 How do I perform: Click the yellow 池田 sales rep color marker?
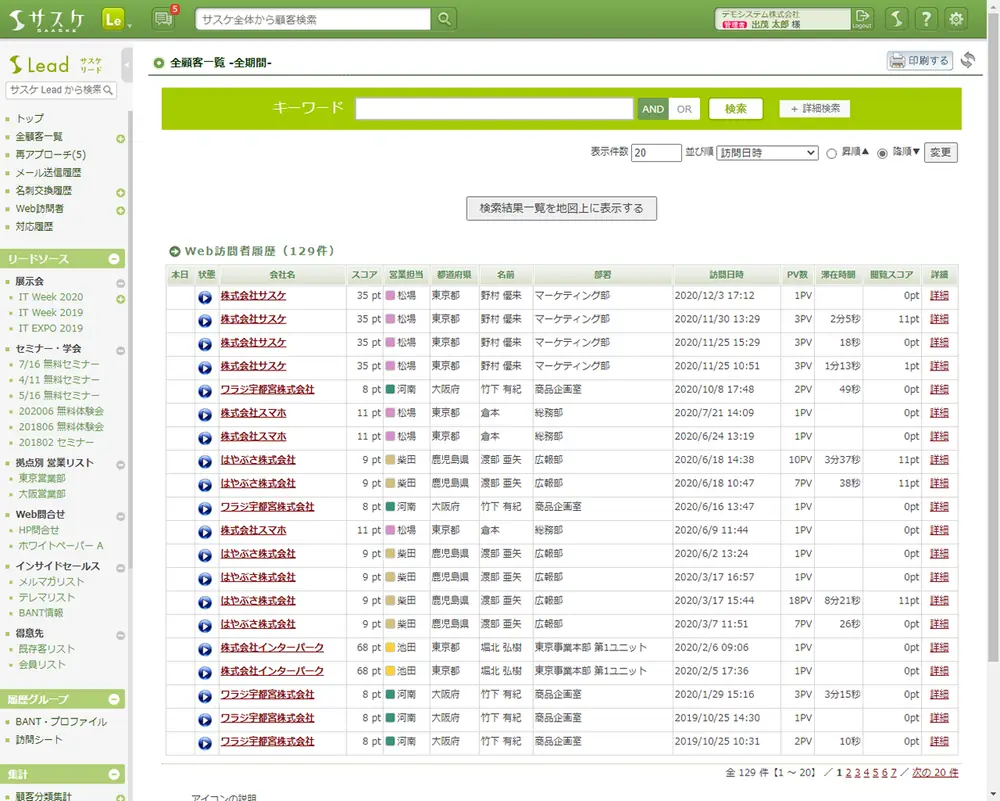click(x=391, y=647)
